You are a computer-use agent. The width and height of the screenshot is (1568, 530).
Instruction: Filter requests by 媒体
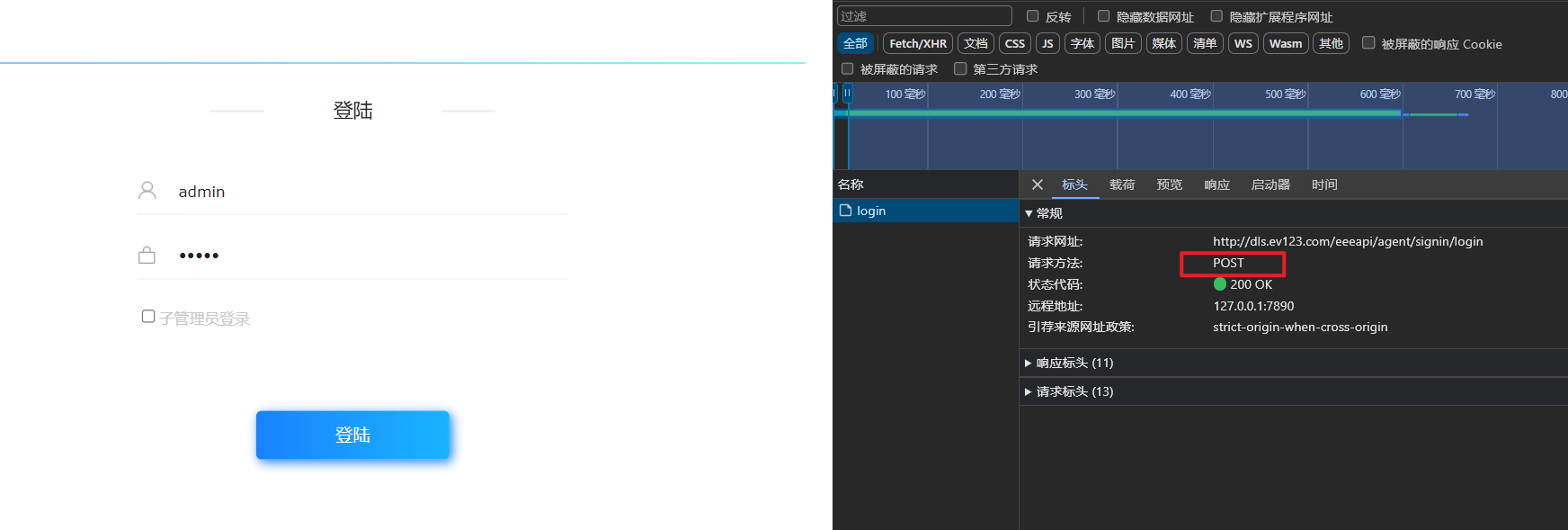pos(1164,43)
